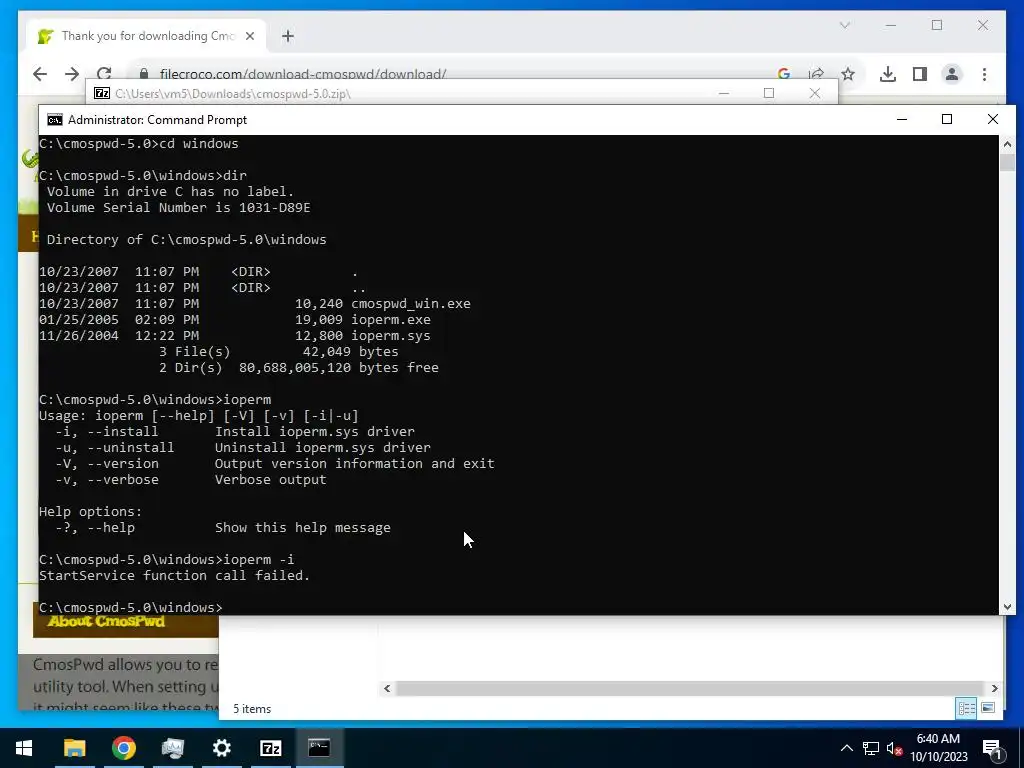Share this page icon in Chrome
Viewport: 1024px width, 768px height.
click(816, 74)
